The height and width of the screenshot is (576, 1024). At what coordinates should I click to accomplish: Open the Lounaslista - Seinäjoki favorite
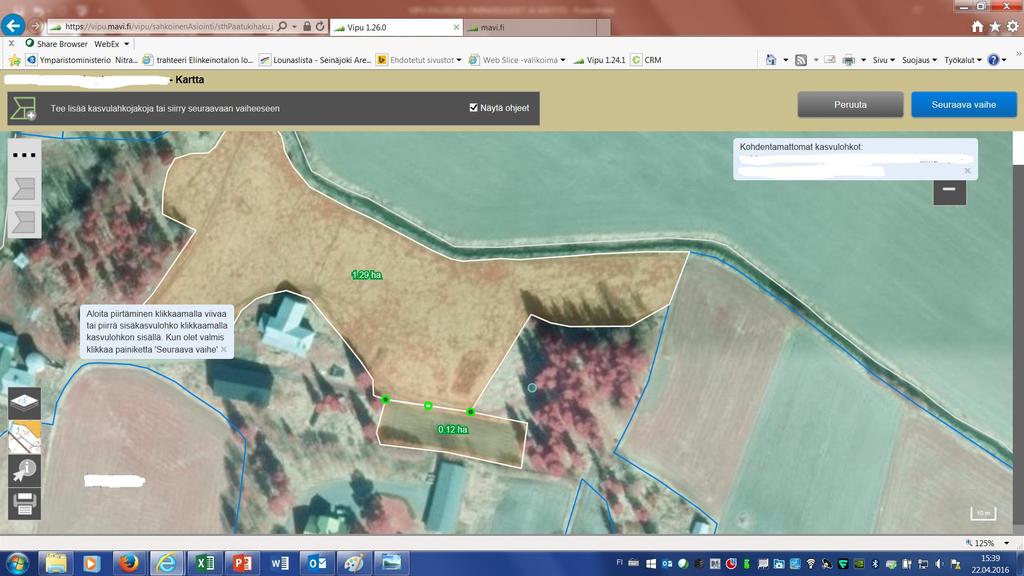click(x=315, y=60)
